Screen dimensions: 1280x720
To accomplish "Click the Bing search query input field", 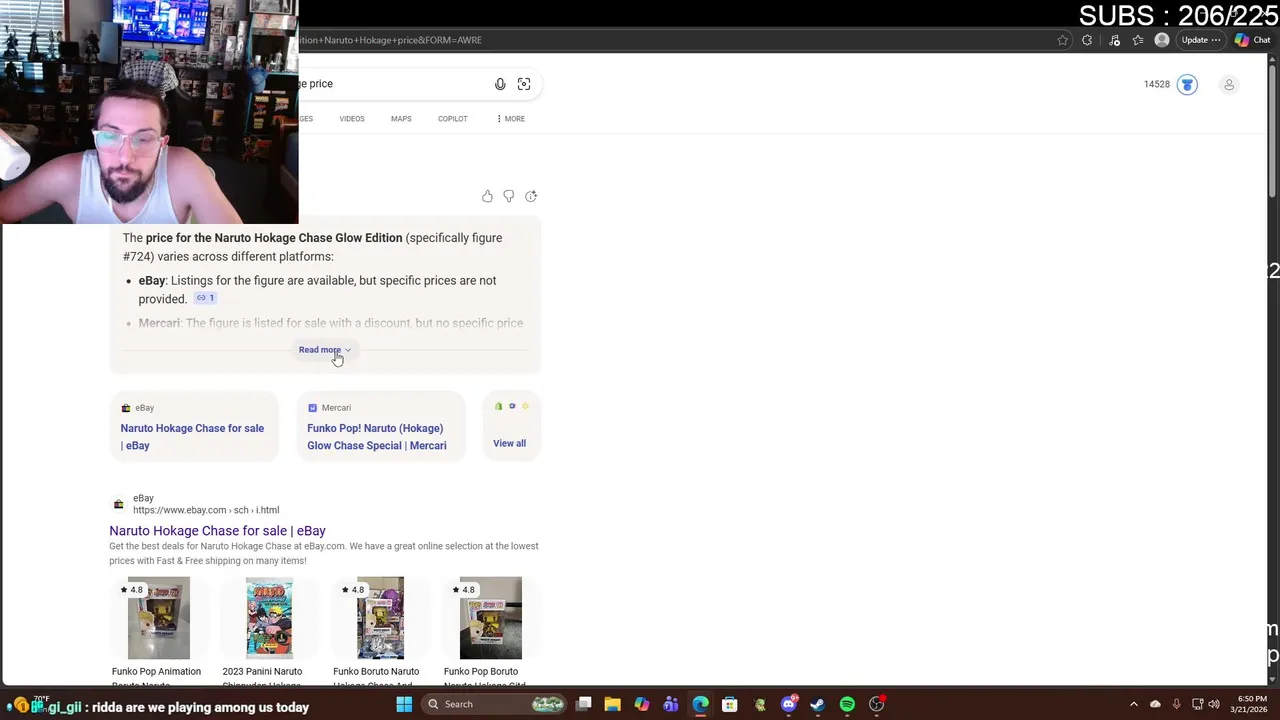I will click(x=390, y=84).
